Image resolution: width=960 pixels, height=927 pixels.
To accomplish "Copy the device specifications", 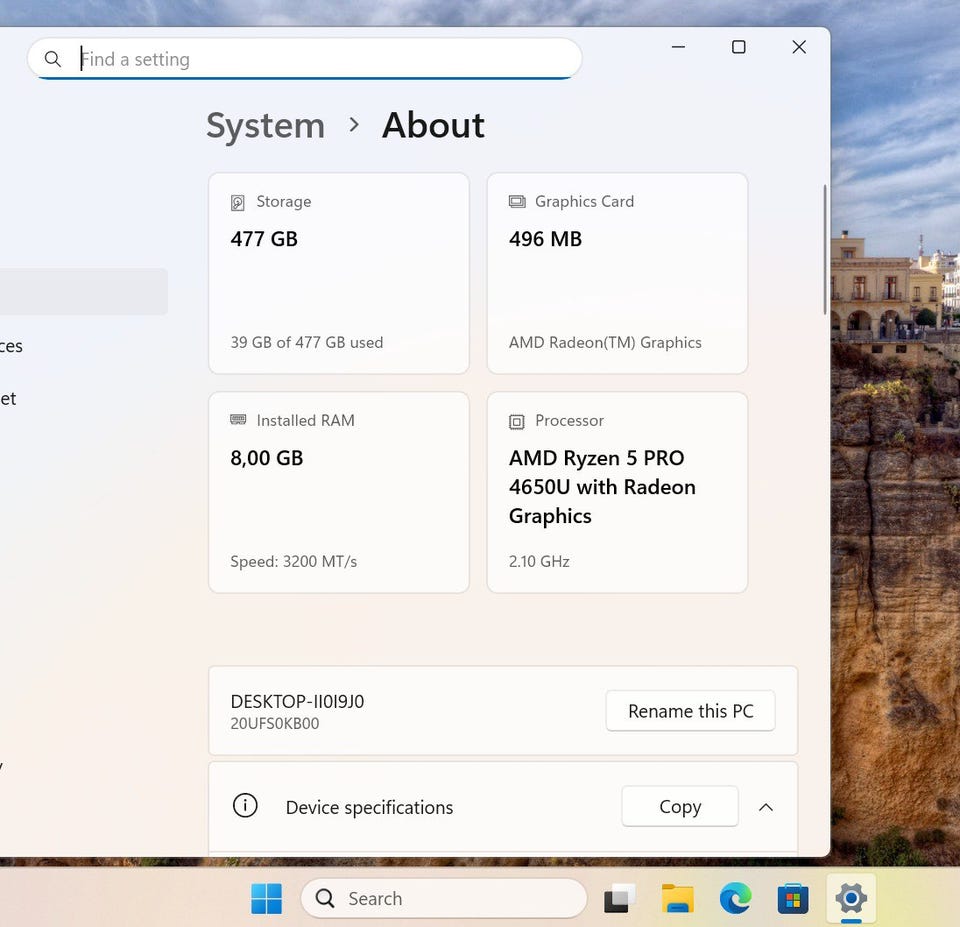I will click(680, 806).
